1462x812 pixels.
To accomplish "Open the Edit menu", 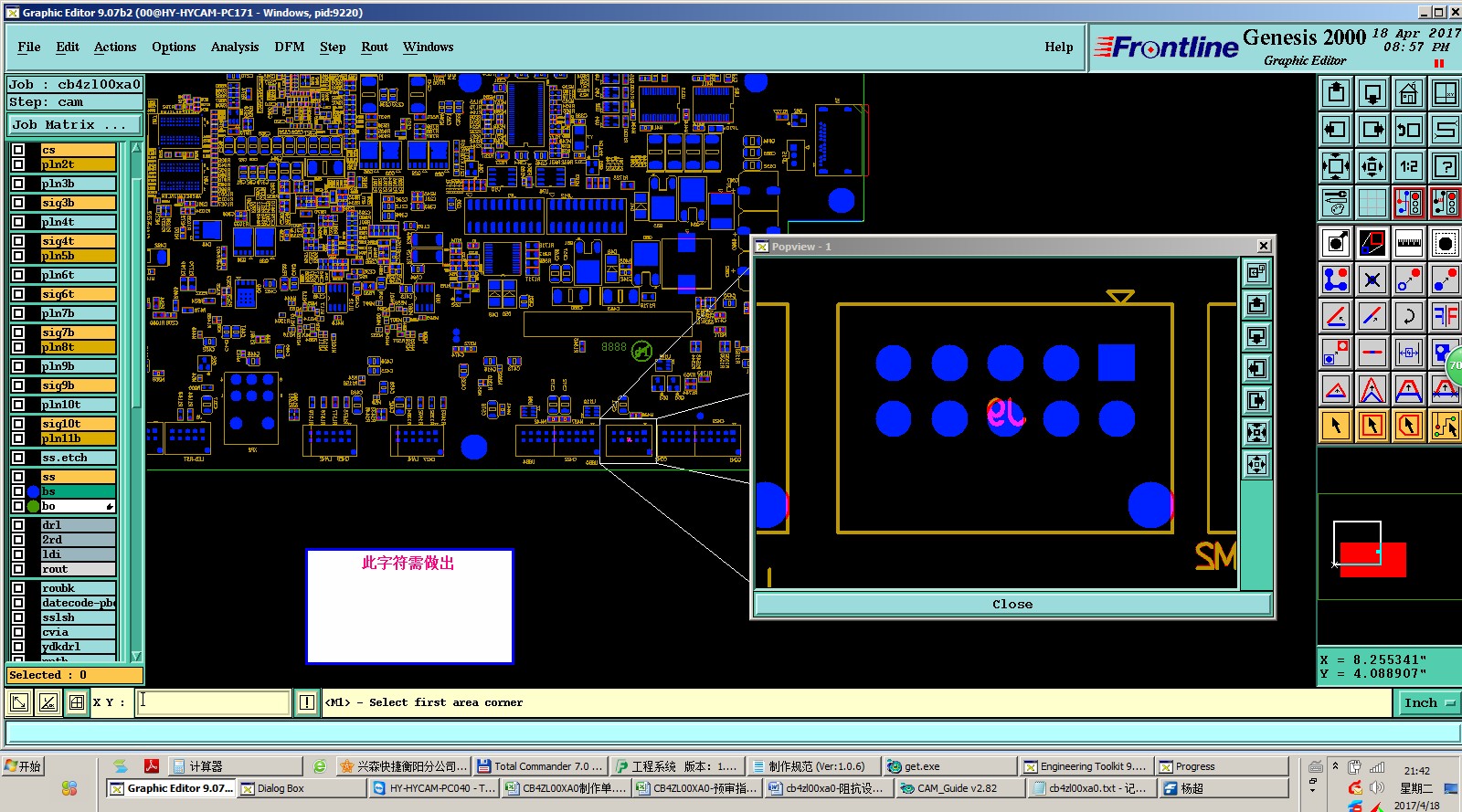I will [x=68, y=47].
